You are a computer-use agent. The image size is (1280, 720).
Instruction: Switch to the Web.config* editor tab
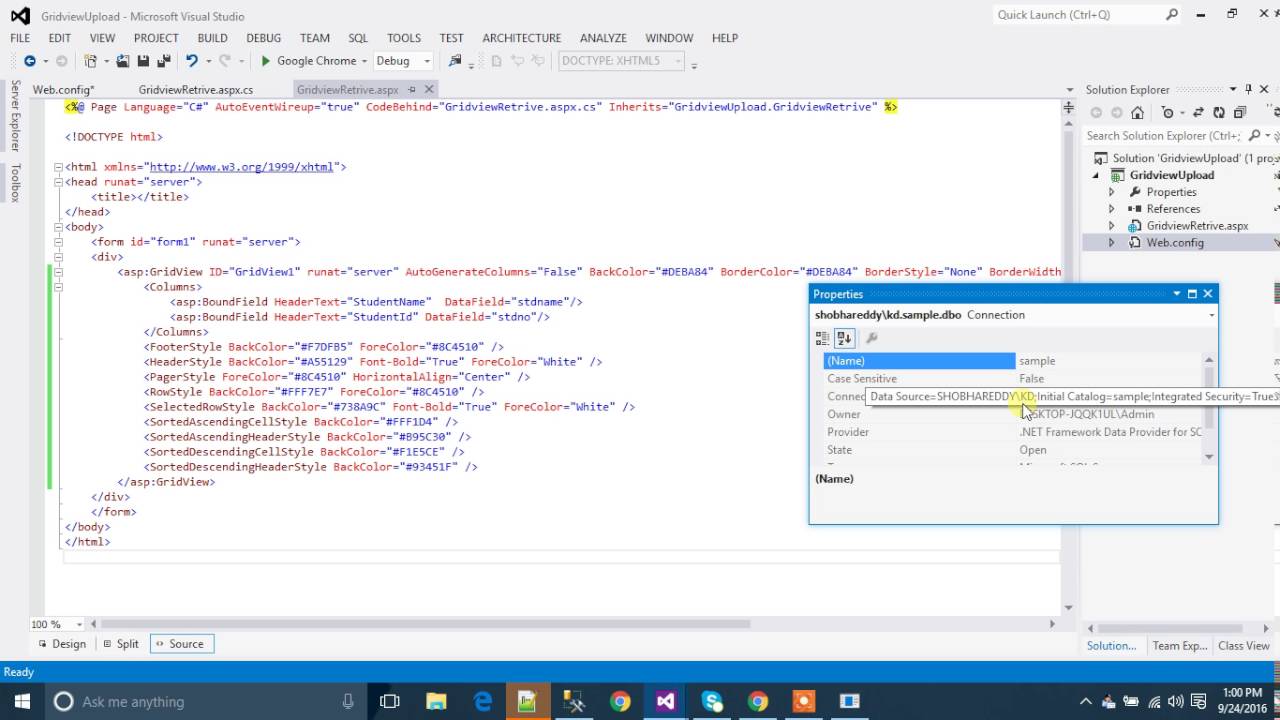pyautogui.click(x=63, y=90)
